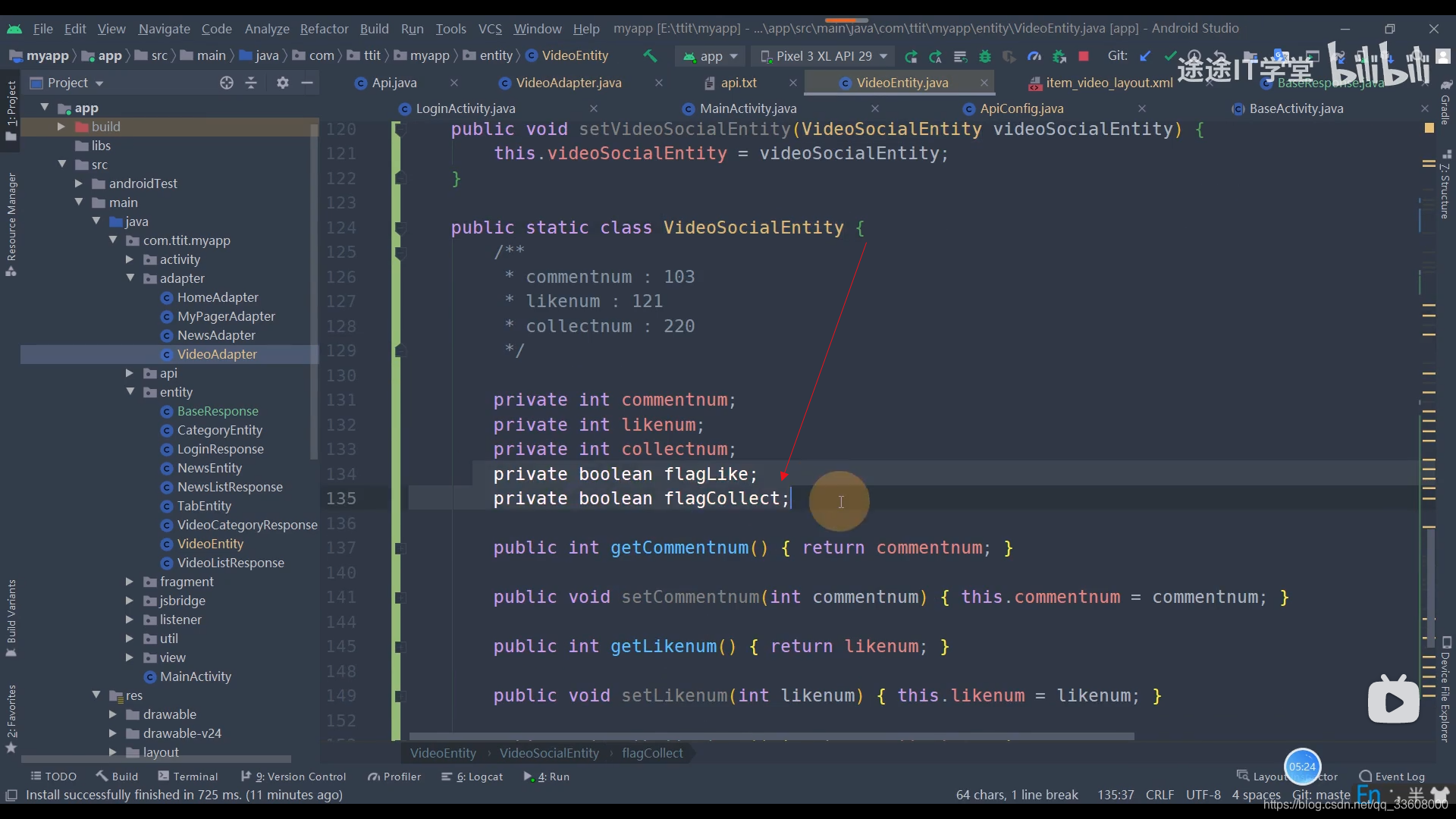
Task: Click VideoSocialEntity in editor breadcrumb
Action: [549, 753]
